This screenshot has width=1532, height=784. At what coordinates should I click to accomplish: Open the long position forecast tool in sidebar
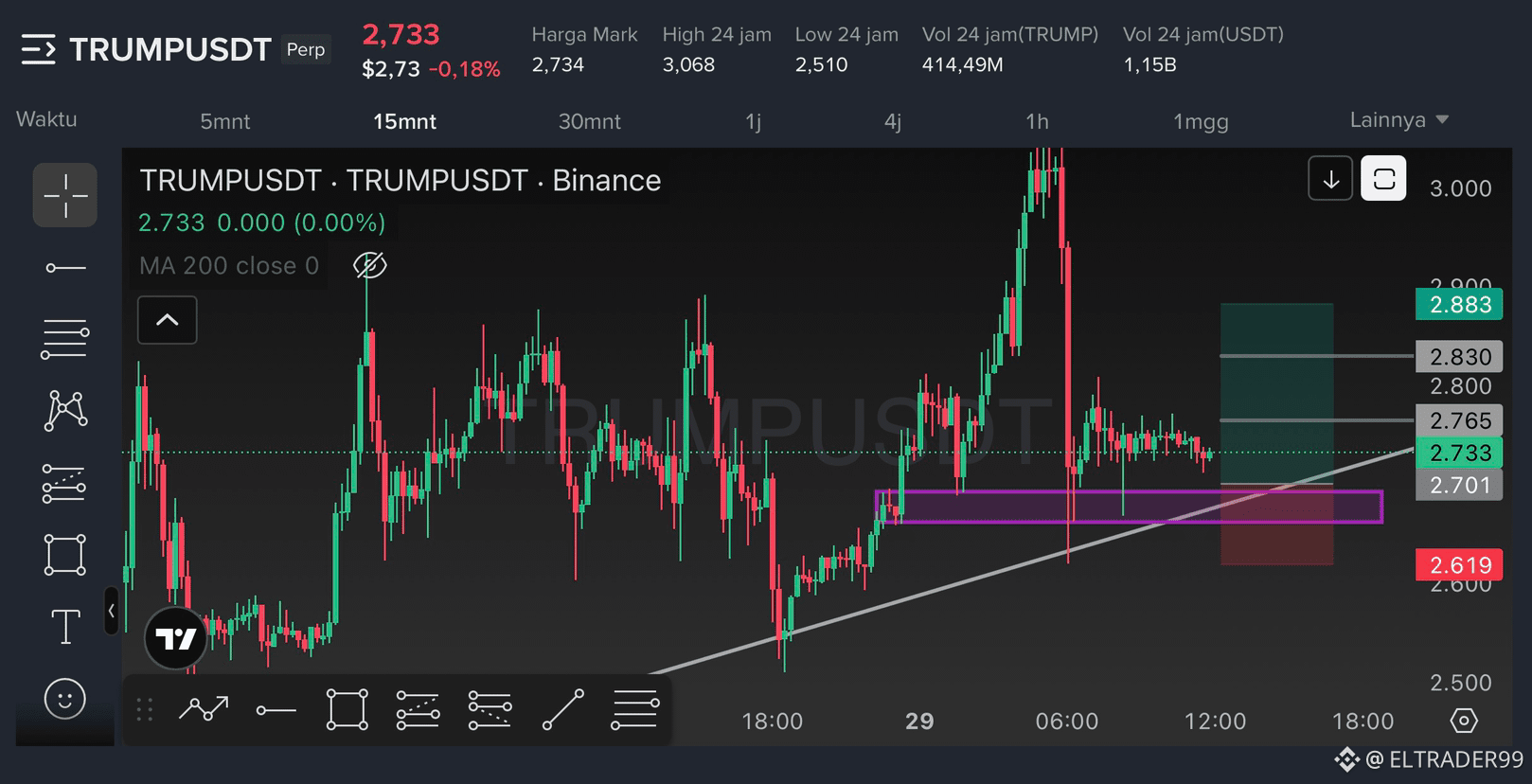pyautogui.click(x=65, y=482)
